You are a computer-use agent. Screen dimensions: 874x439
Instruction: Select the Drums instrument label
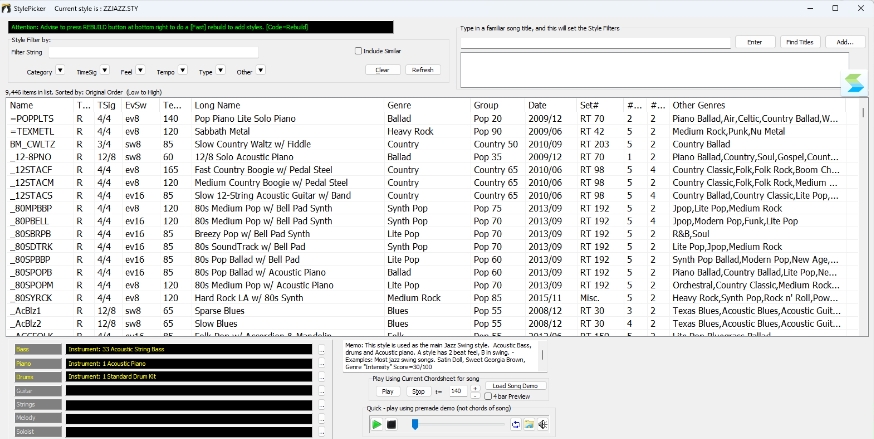[x=38, y=377]
